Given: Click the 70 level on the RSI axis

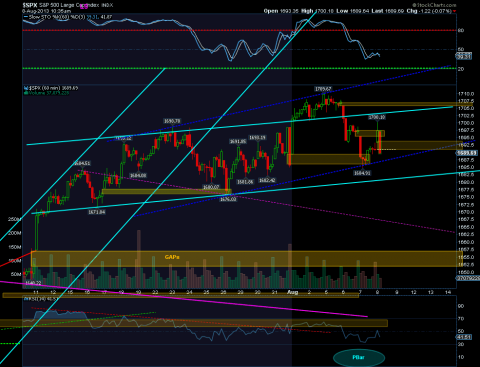Looking at the screenshot, I should tap(461, 319).
